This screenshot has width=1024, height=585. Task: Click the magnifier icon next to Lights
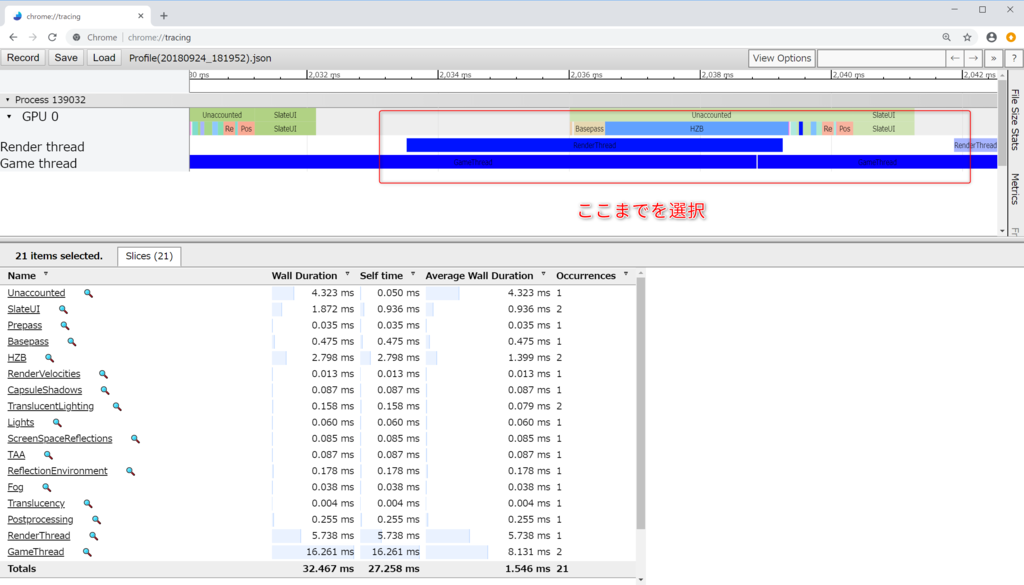click(57, 423)
